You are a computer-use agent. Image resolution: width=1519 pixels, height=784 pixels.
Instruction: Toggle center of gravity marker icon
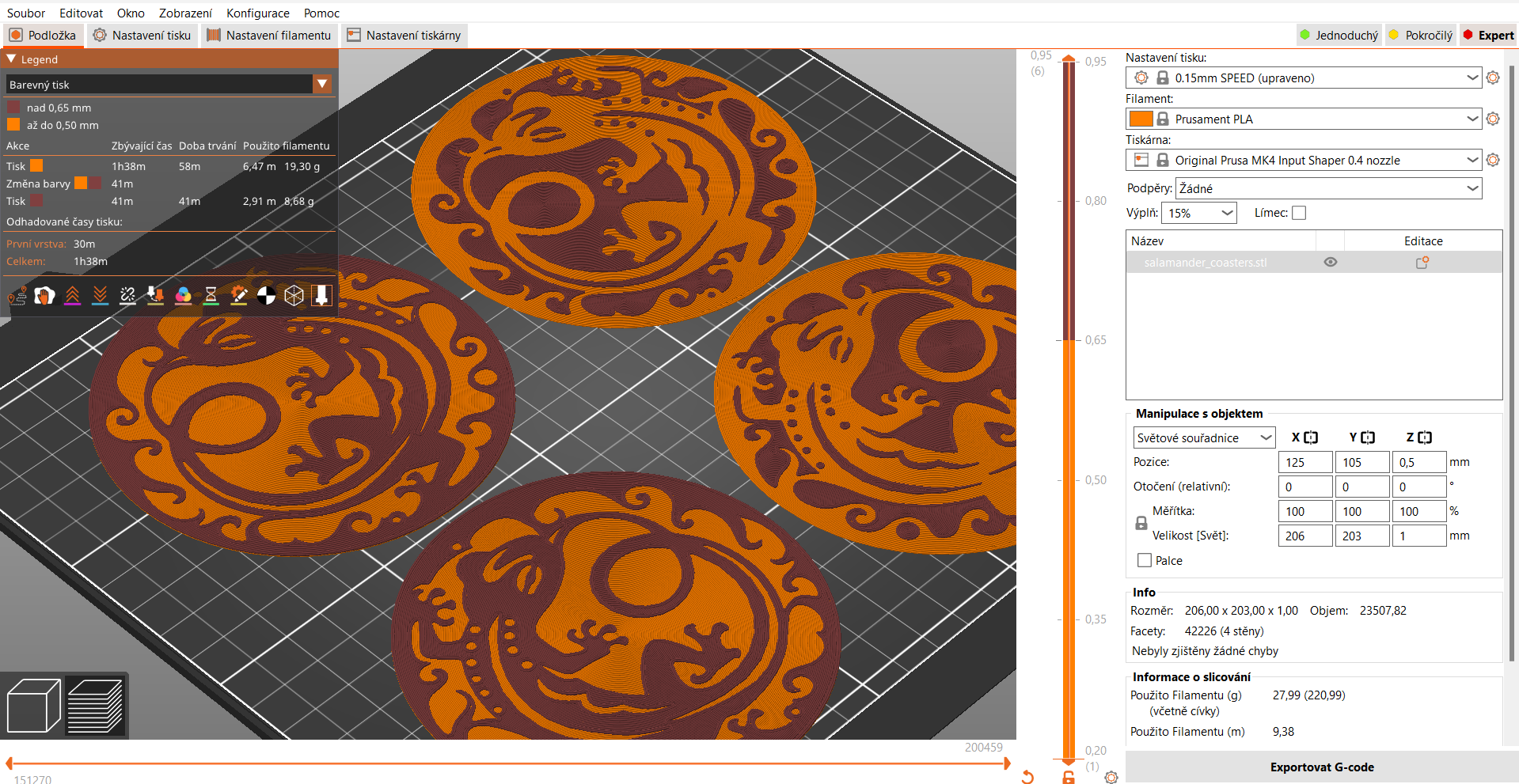pos(266,296)
